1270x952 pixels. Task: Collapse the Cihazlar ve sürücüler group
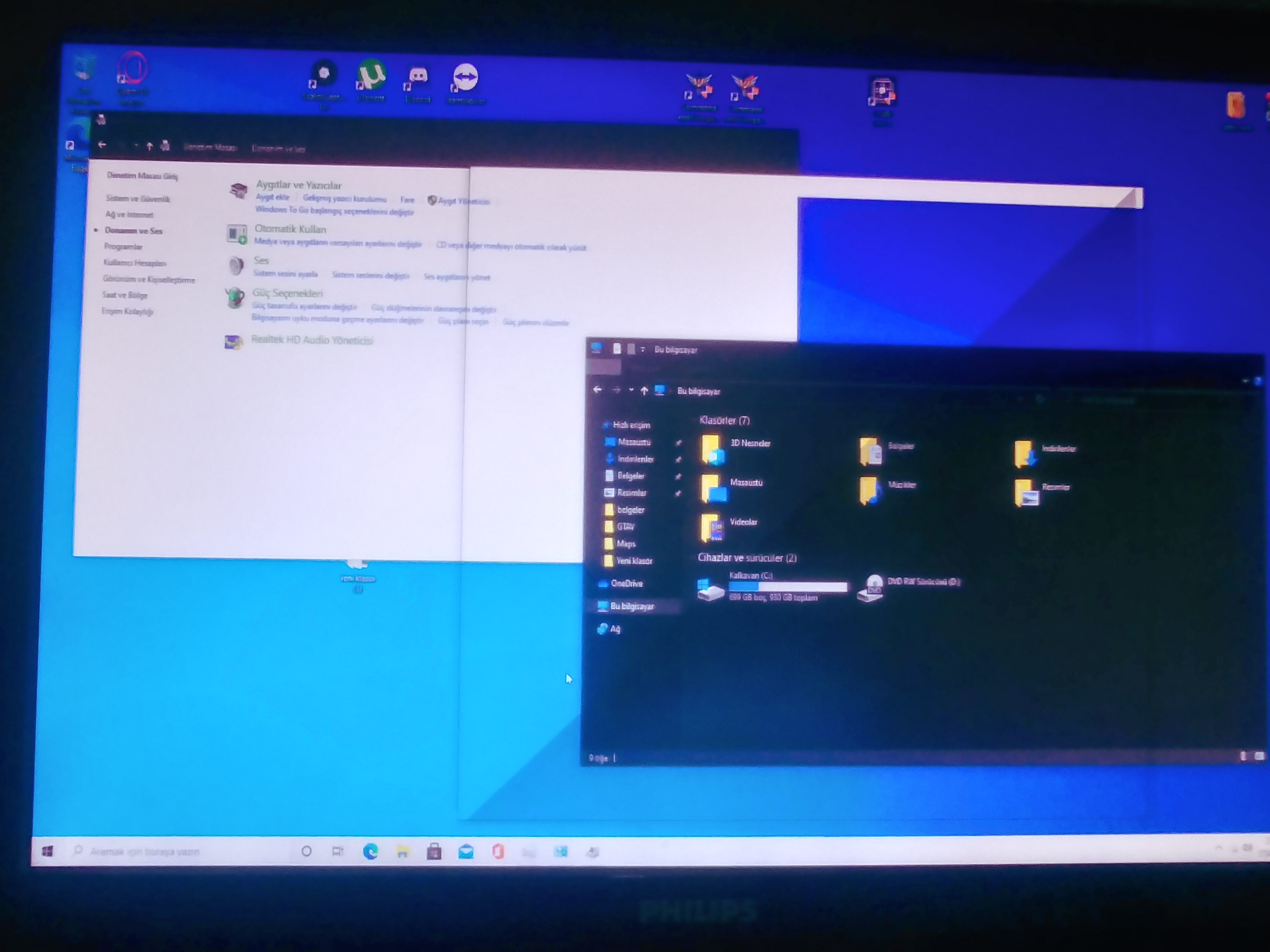point(746,558)
